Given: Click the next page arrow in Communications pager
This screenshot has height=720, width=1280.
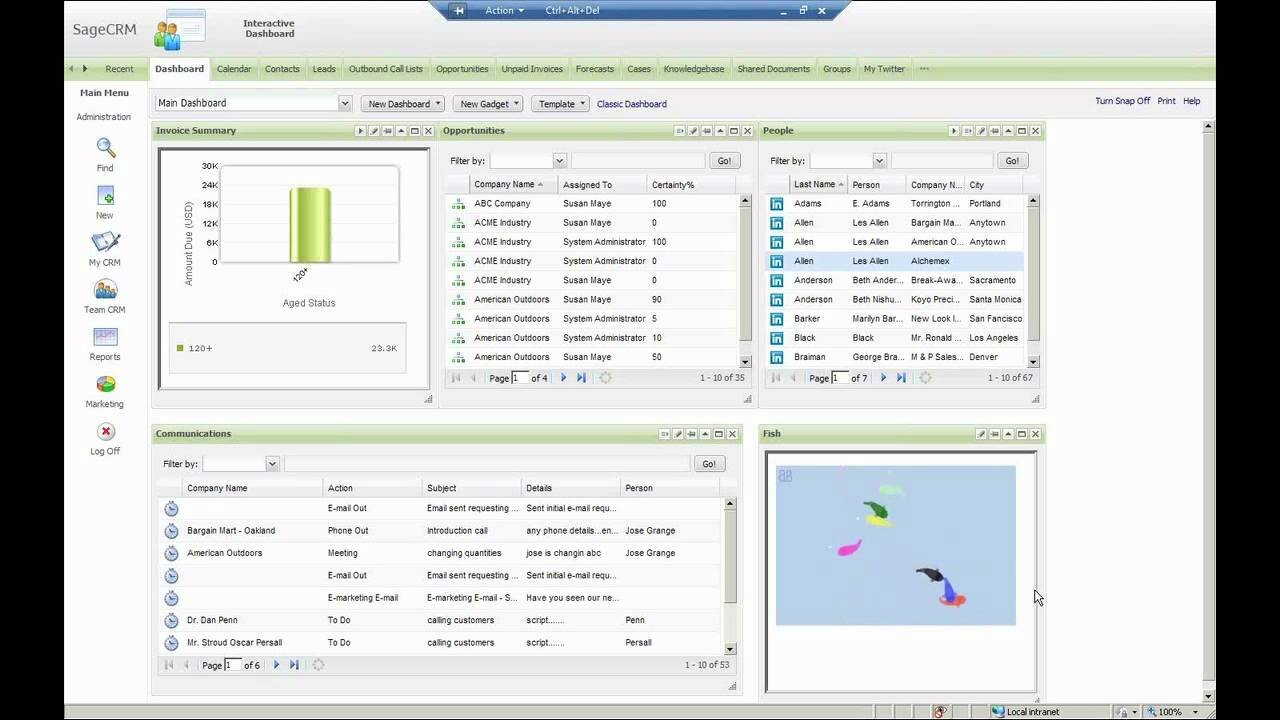Looking at the screenshot, I should click(276, 664).
